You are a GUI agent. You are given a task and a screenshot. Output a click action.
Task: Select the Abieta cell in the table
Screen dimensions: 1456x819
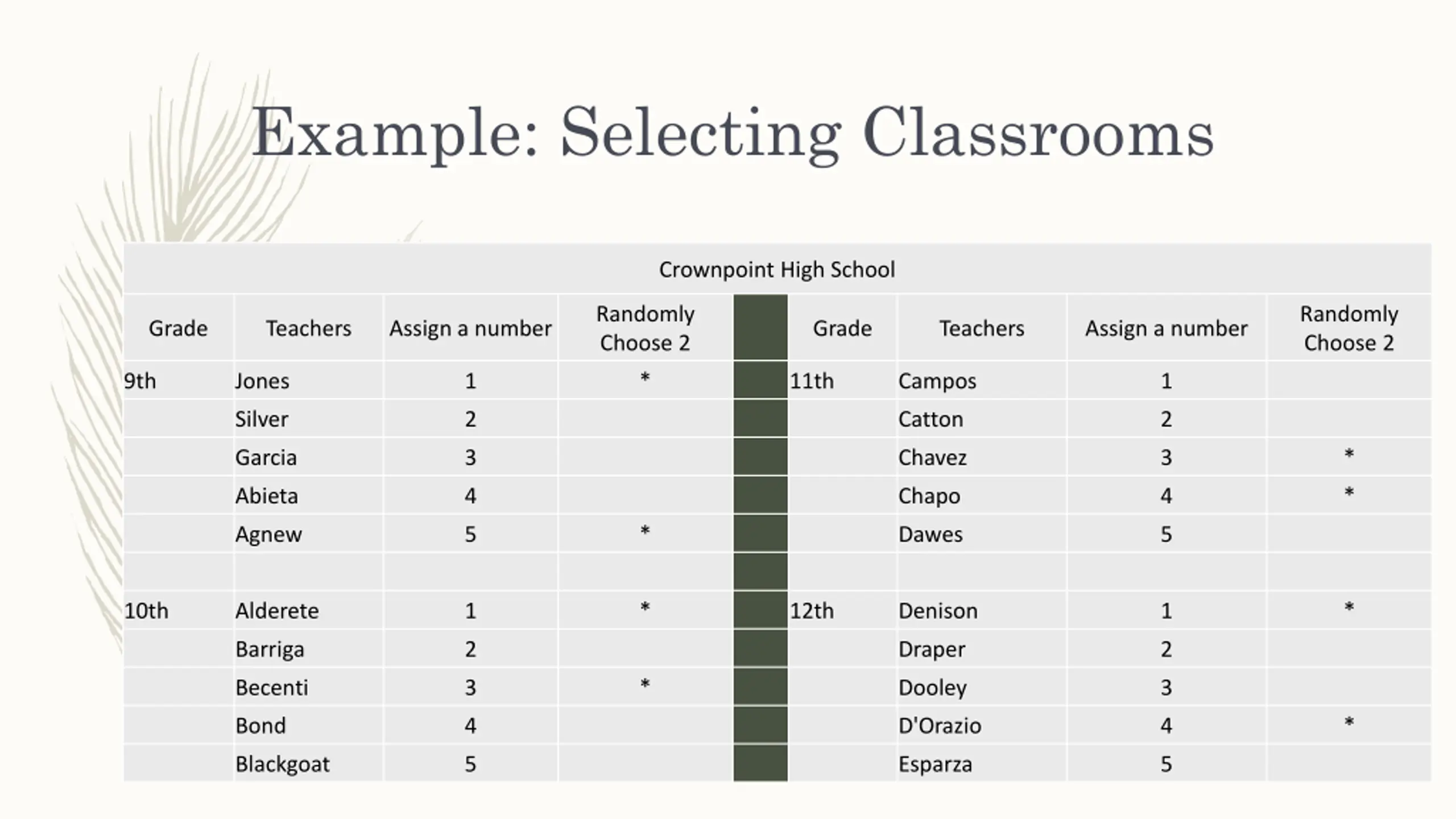[267, 496]
